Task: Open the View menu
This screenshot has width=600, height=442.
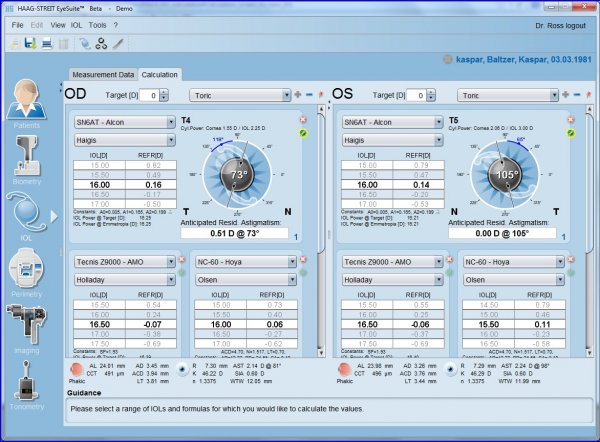Action: point(58,25)
